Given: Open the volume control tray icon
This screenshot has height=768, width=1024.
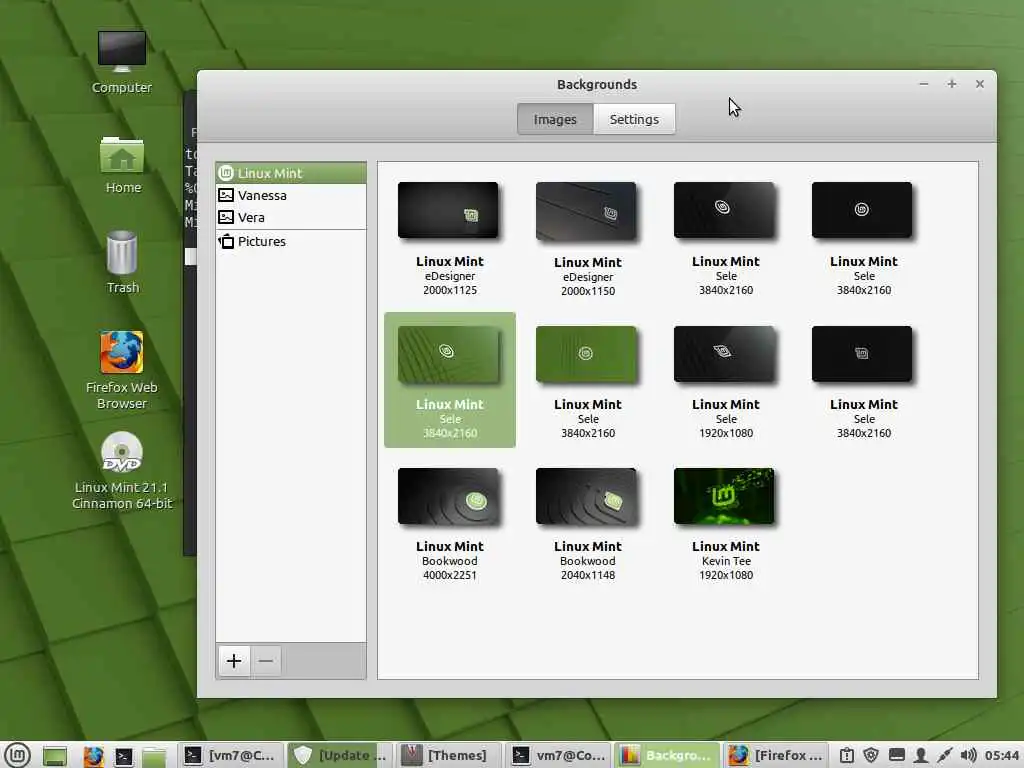Looking at the screenshot, I should [x=968, y=756].
